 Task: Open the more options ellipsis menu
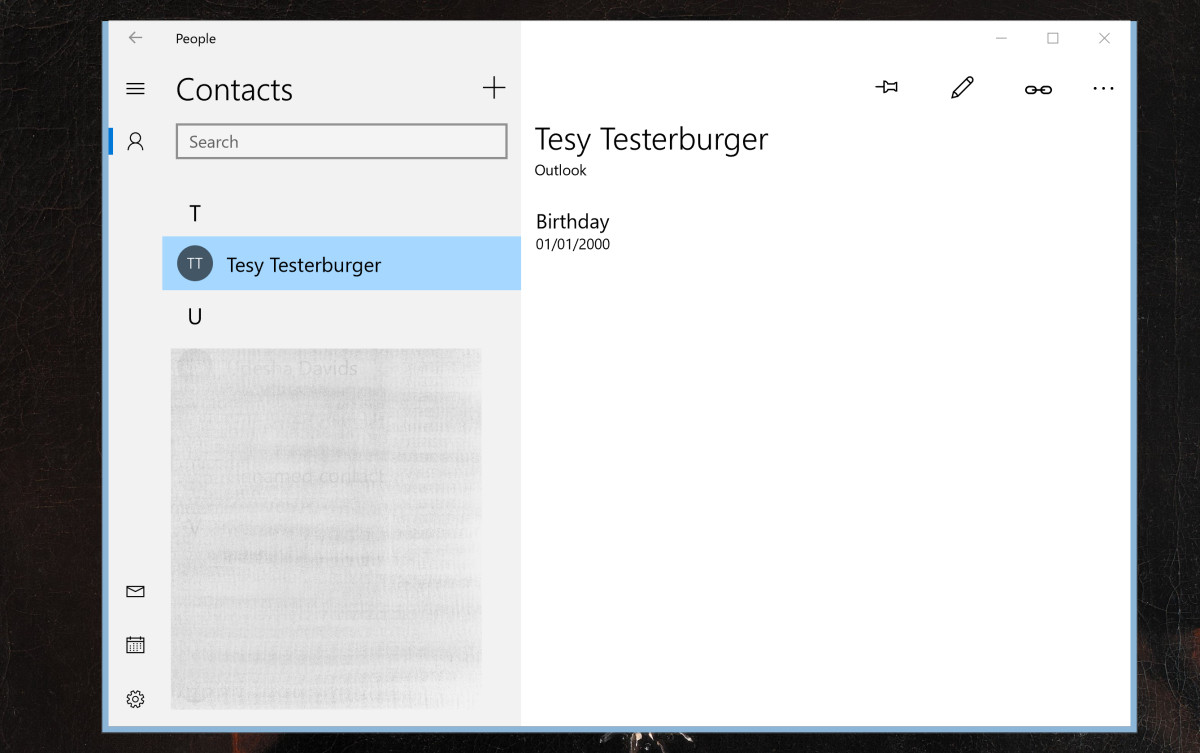pos(1103,89)
